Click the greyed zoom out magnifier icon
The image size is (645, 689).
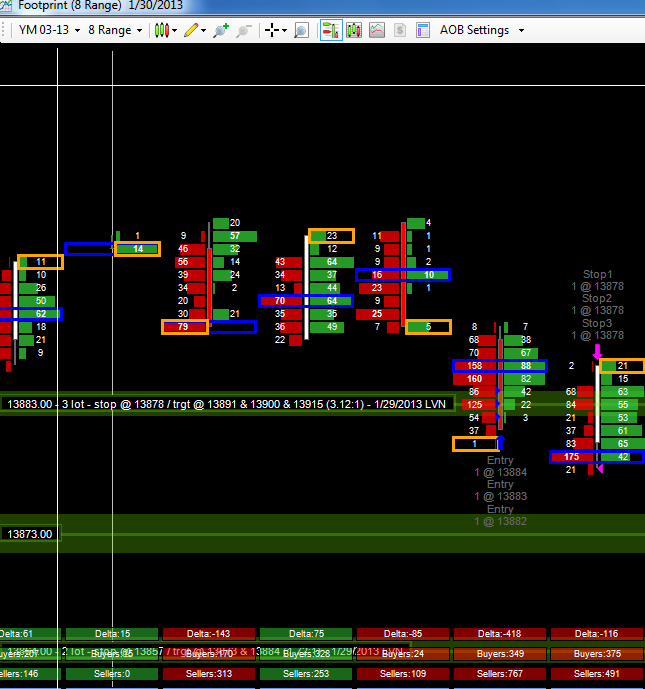tap(243, 30)
